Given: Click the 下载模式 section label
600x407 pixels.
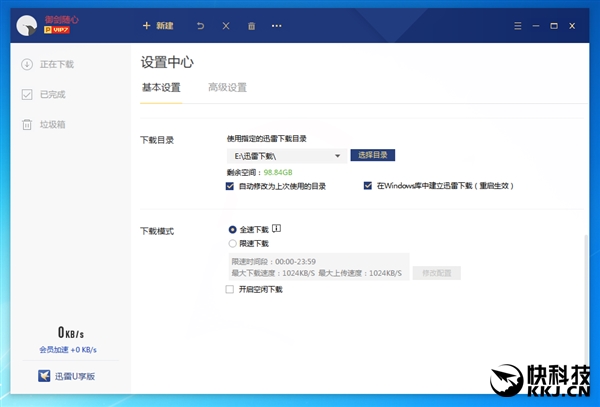Looking at the screenshot, I should click(157, 231).
